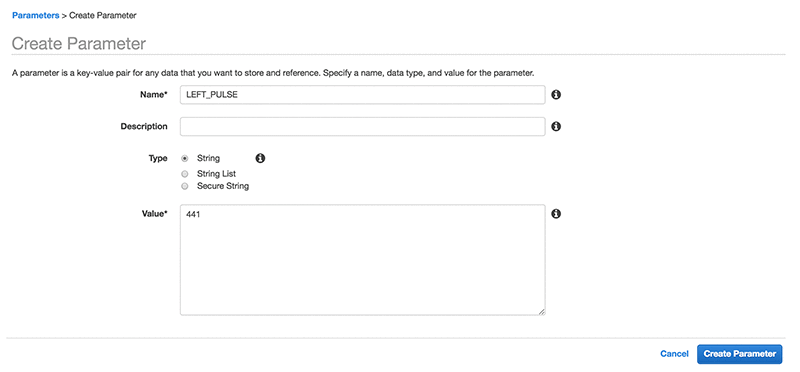Click the Value textarea resize grip corner
The image size is (800, 372).
(541, 311)
